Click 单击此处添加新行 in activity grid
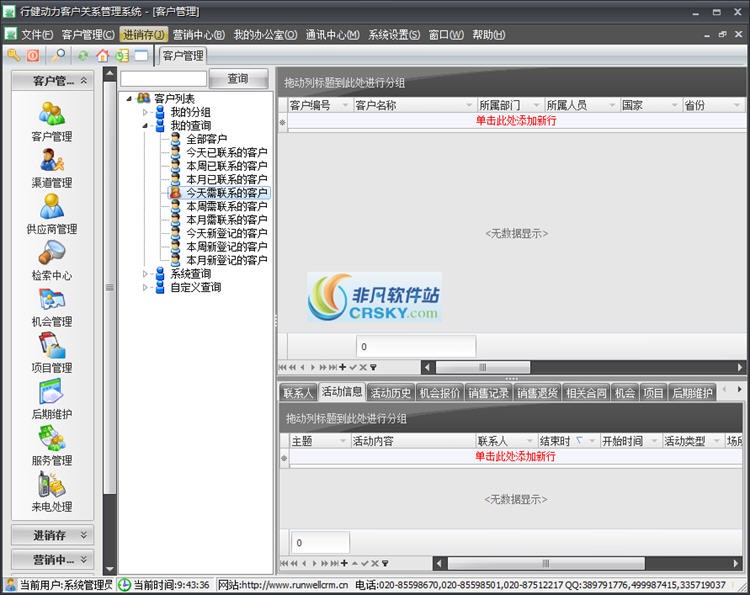This screenshot has width=750, height=595. pos(515,456)
